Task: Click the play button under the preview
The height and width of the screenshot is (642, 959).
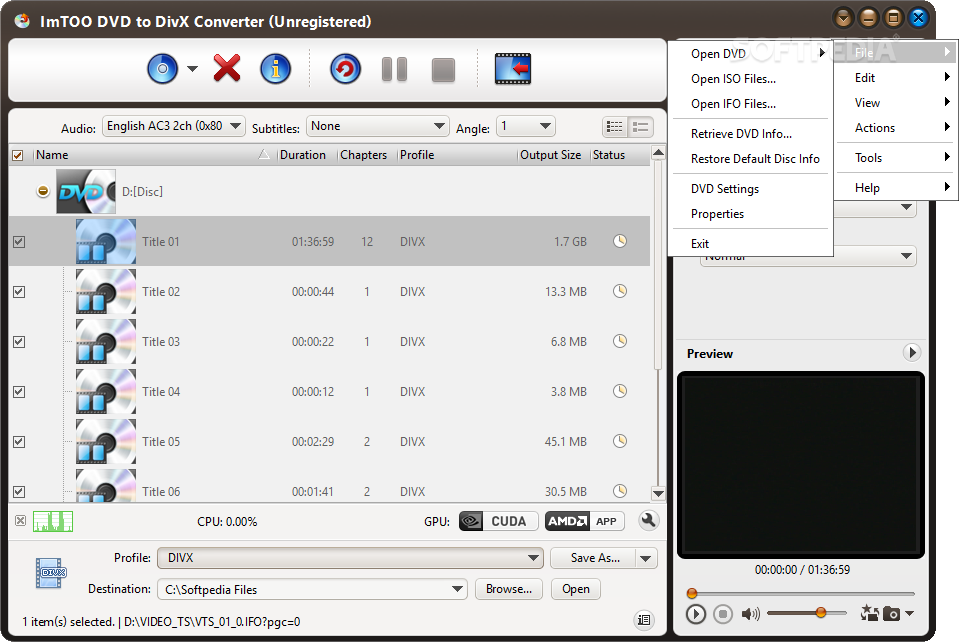Action: point(695,613)
